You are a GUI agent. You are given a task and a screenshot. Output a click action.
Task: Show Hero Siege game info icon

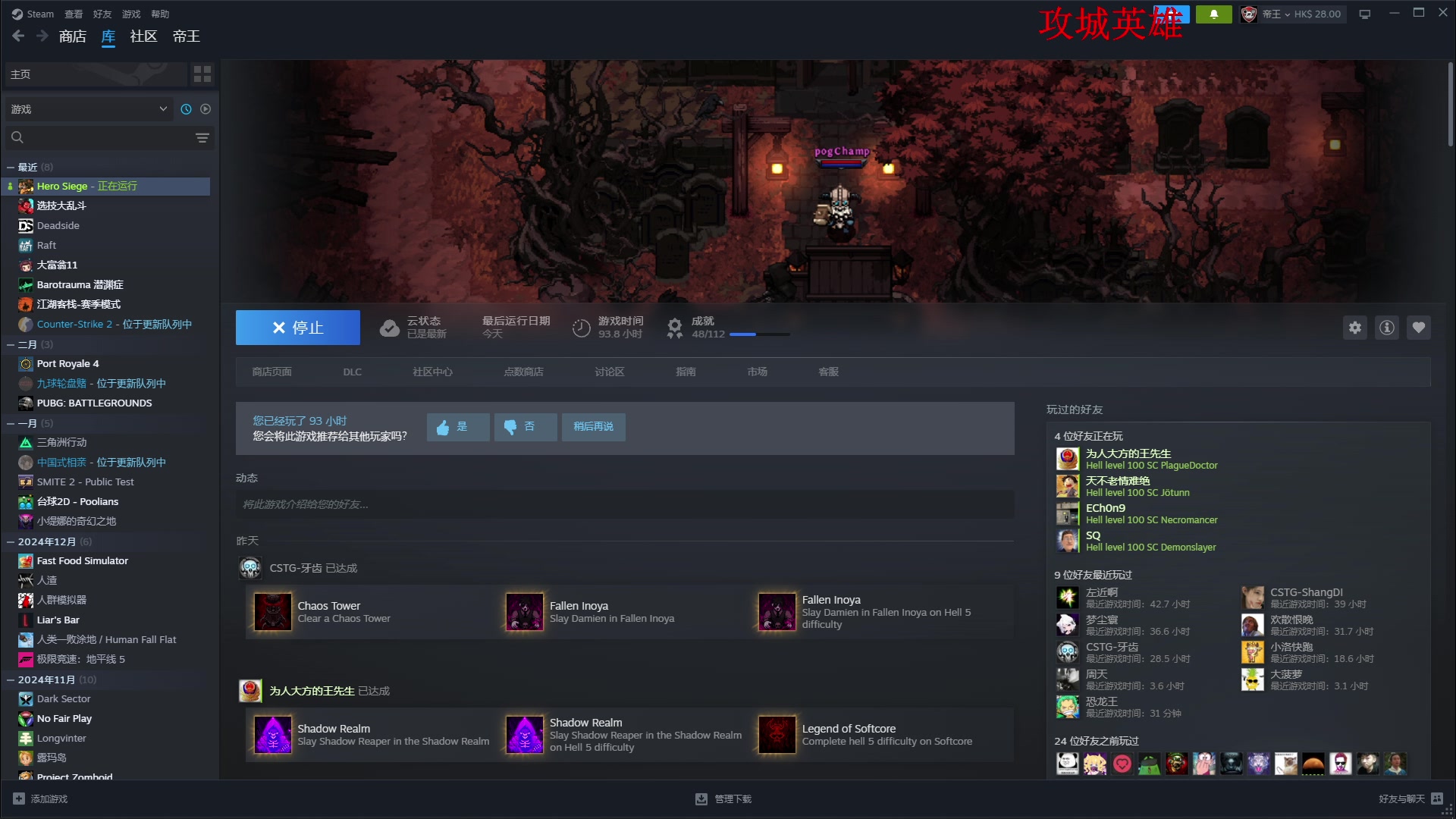(x=1387, y=328)
